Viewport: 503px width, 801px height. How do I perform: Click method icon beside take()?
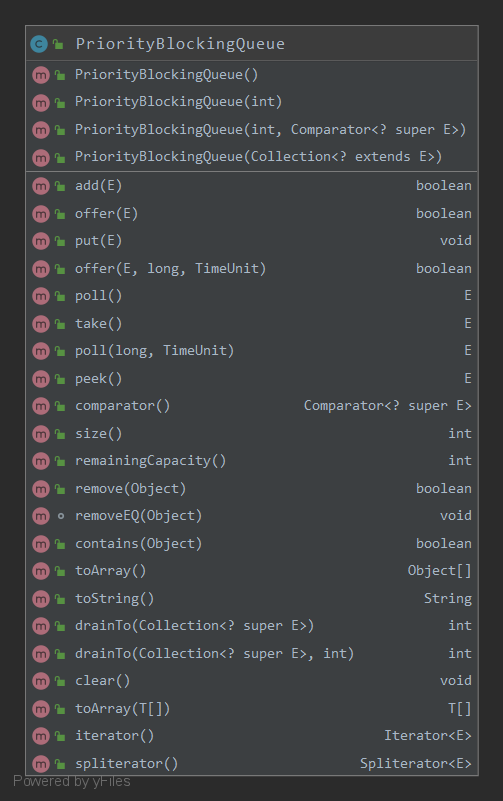point(40,324)
